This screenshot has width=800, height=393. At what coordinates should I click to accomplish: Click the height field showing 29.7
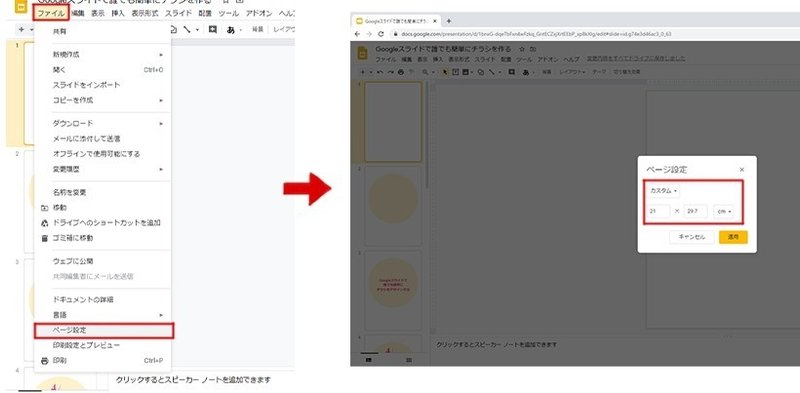click(695, 211)
